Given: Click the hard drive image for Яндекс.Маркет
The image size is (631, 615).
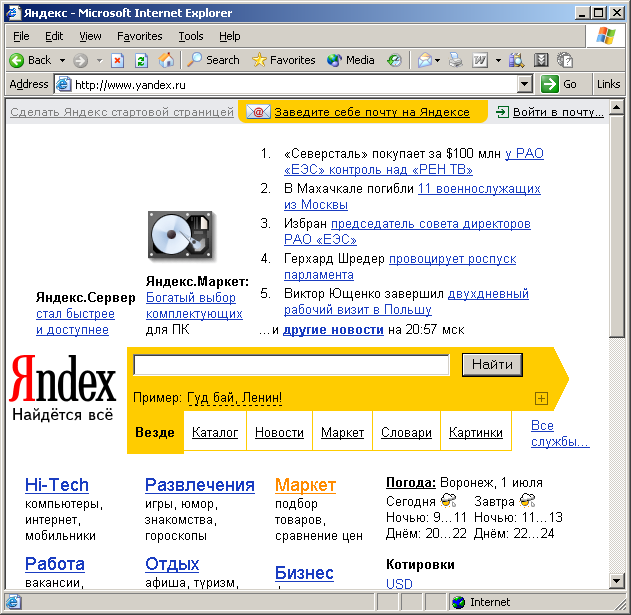Looking at the screenshot, I should [x=180, y=234].
